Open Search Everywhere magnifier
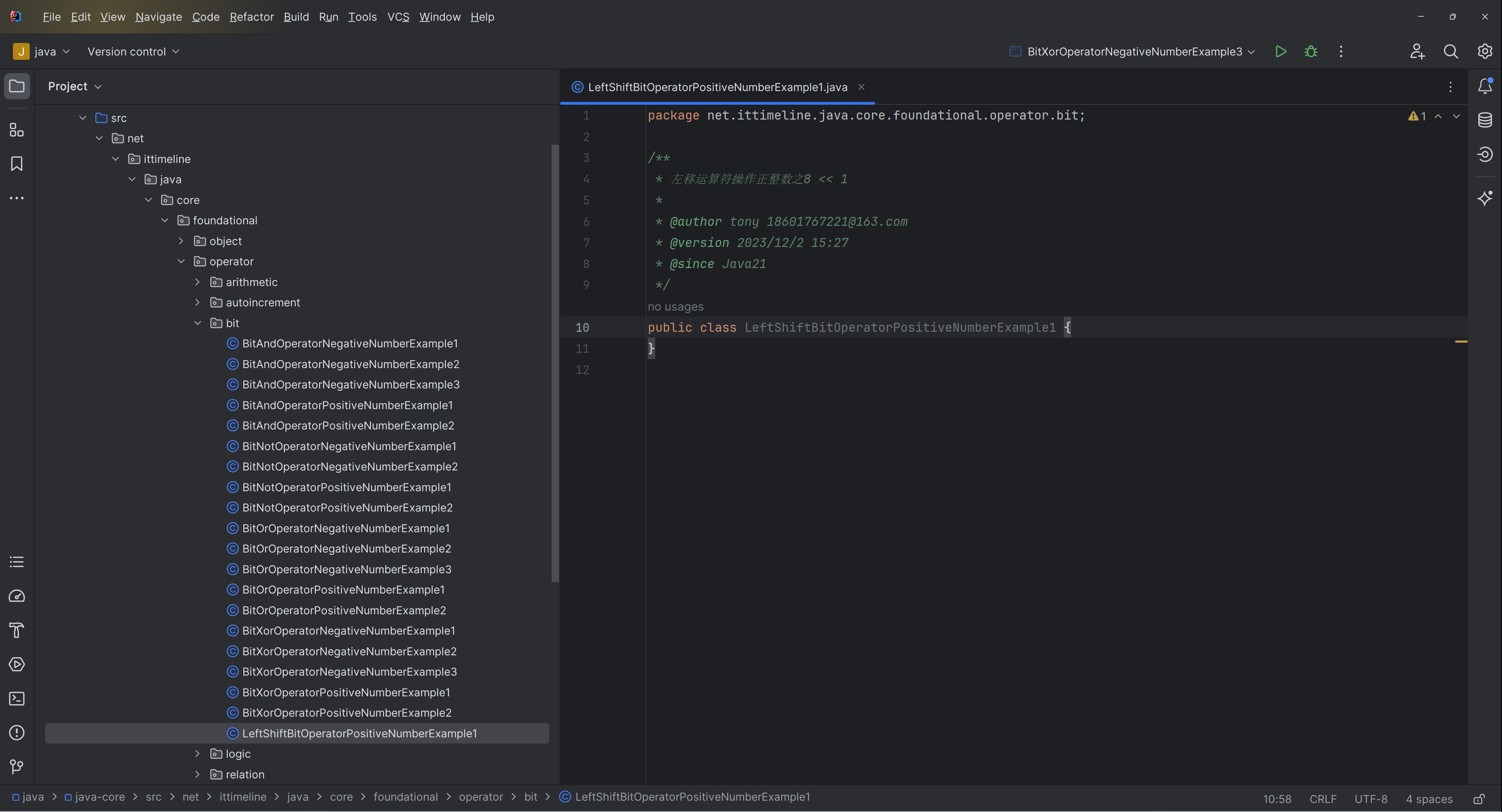The height and width of the screenshot is (812, 1502). (1451, 51)
